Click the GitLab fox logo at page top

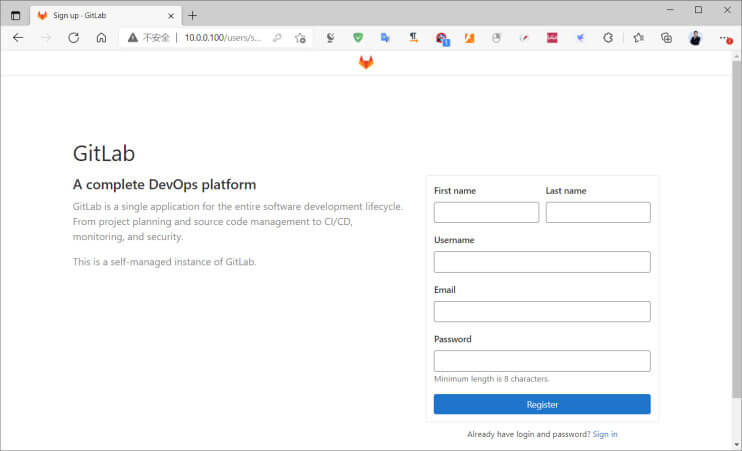click(x=366, y=62)
